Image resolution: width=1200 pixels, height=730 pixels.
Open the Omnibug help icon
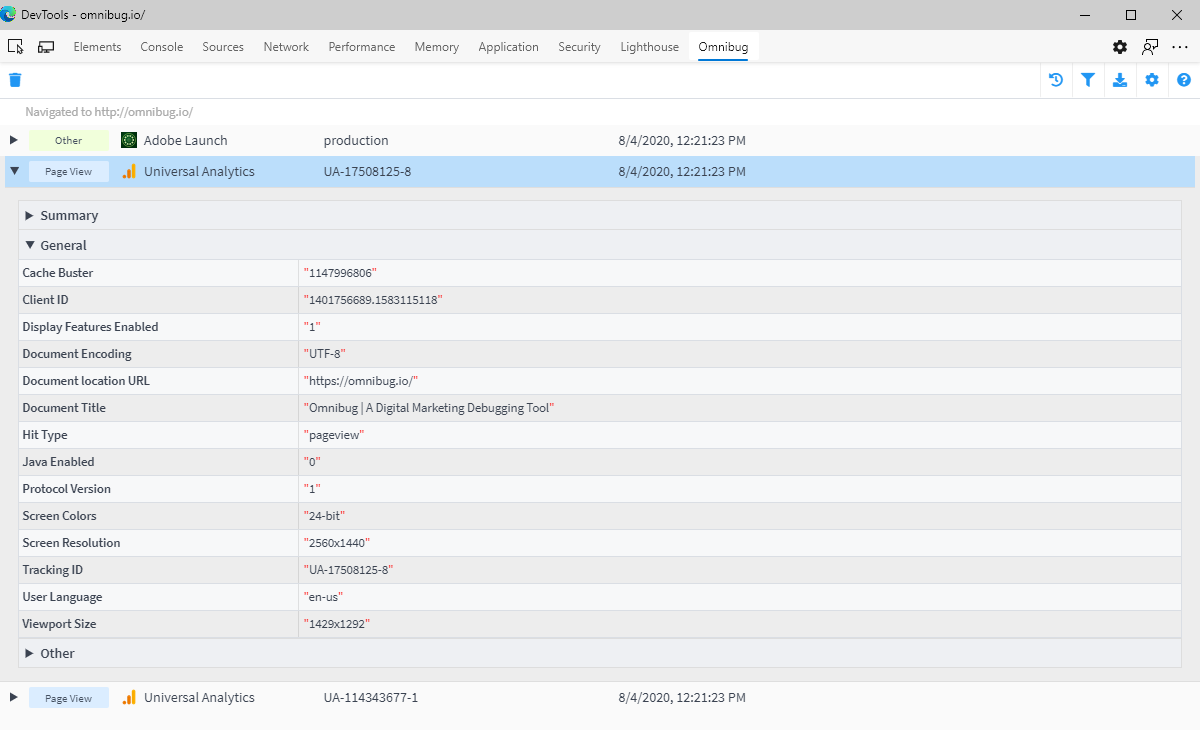pos(1184,80)
